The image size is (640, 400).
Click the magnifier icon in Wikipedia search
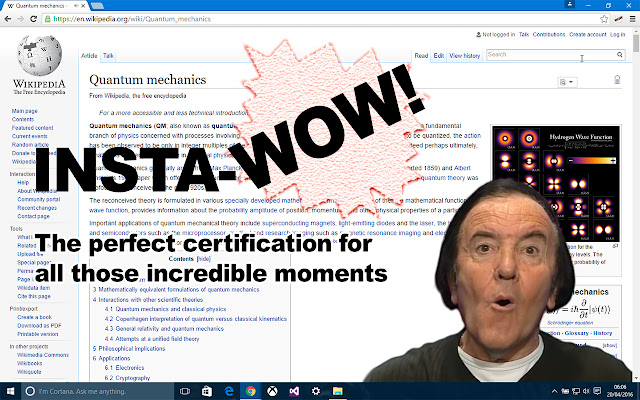[620, 54]
